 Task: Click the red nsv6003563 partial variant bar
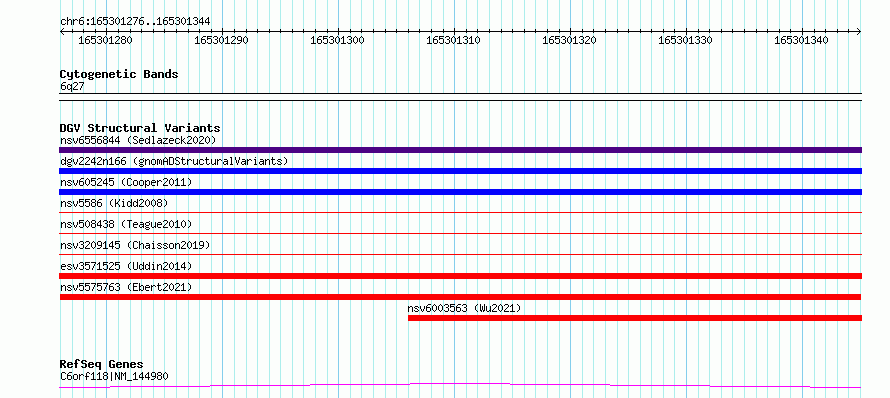(635, 318)
